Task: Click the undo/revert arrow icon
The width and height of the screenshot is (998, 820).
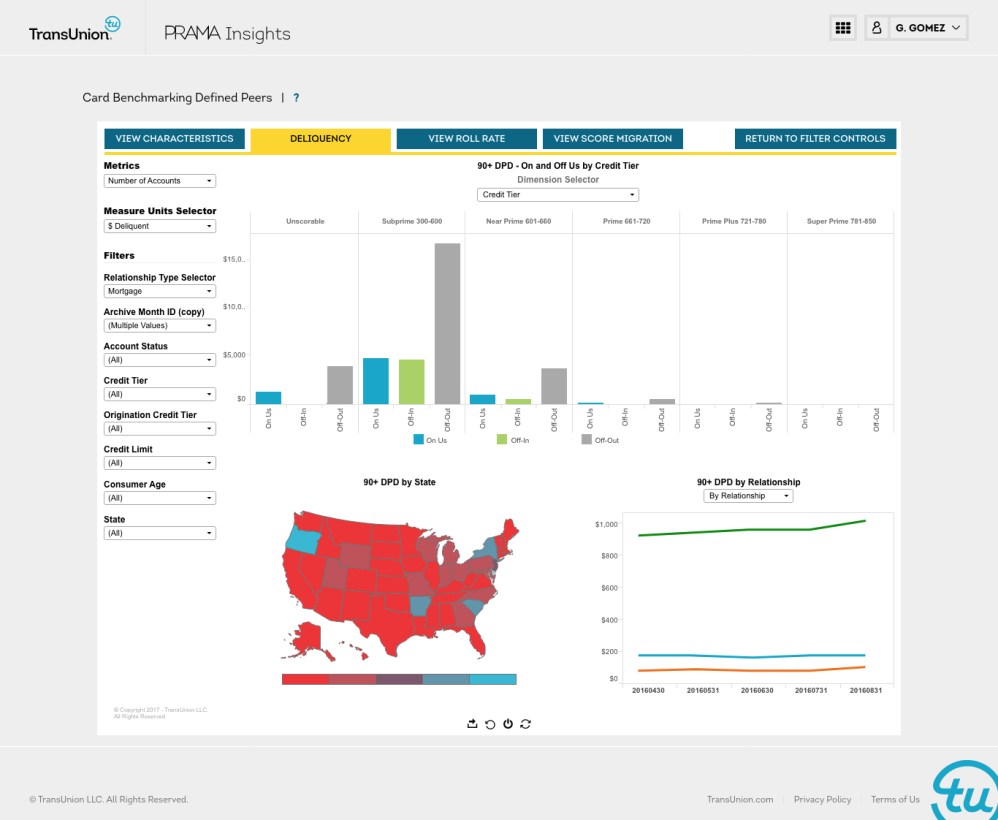Action: [x=490, y=723]
